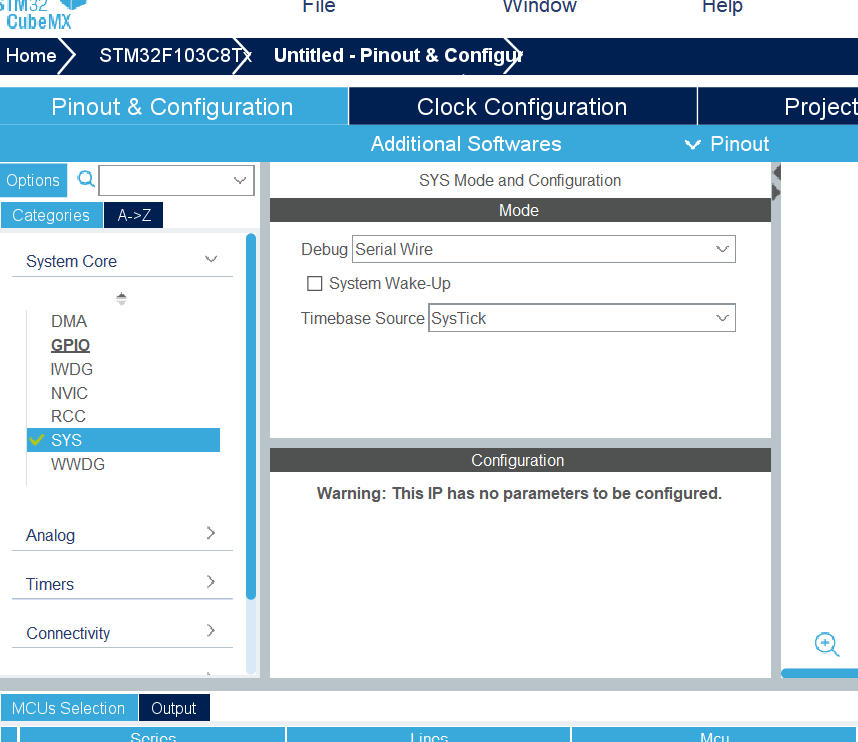
Task: Open the File menu
Action: tap(318, 7)
